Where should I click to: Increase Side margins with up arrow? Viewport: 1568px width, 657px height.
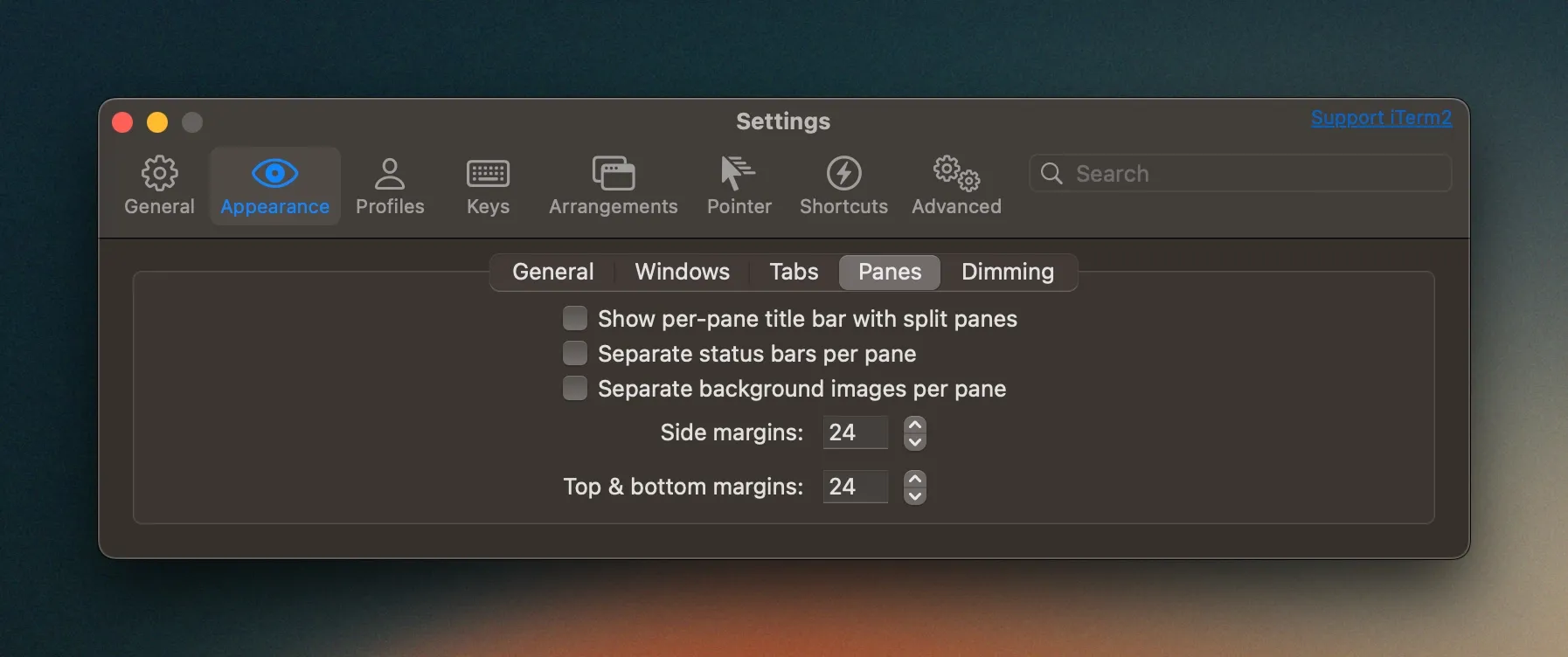[x=915, y=425]
